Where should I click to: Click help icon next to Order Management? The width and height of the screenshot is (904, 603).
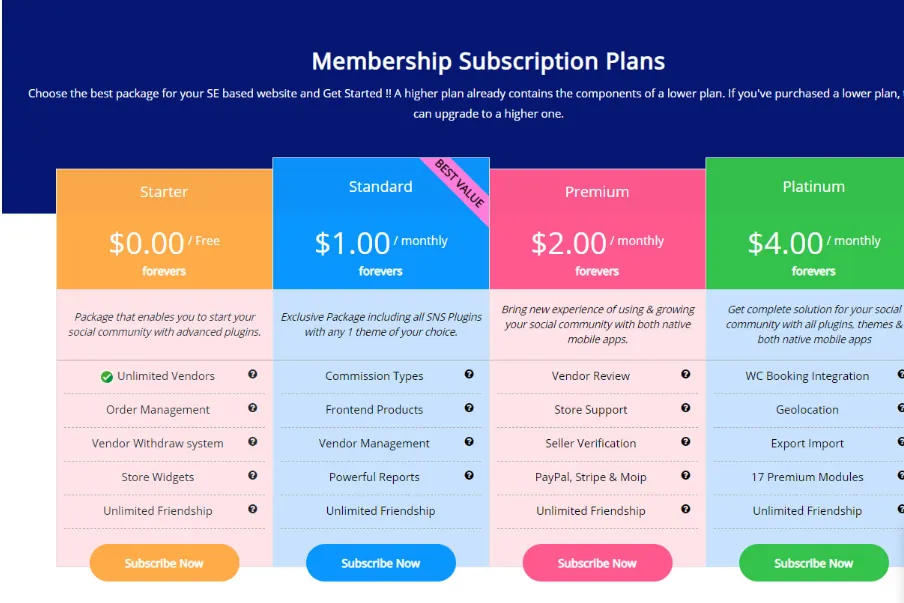coord(253,408)
